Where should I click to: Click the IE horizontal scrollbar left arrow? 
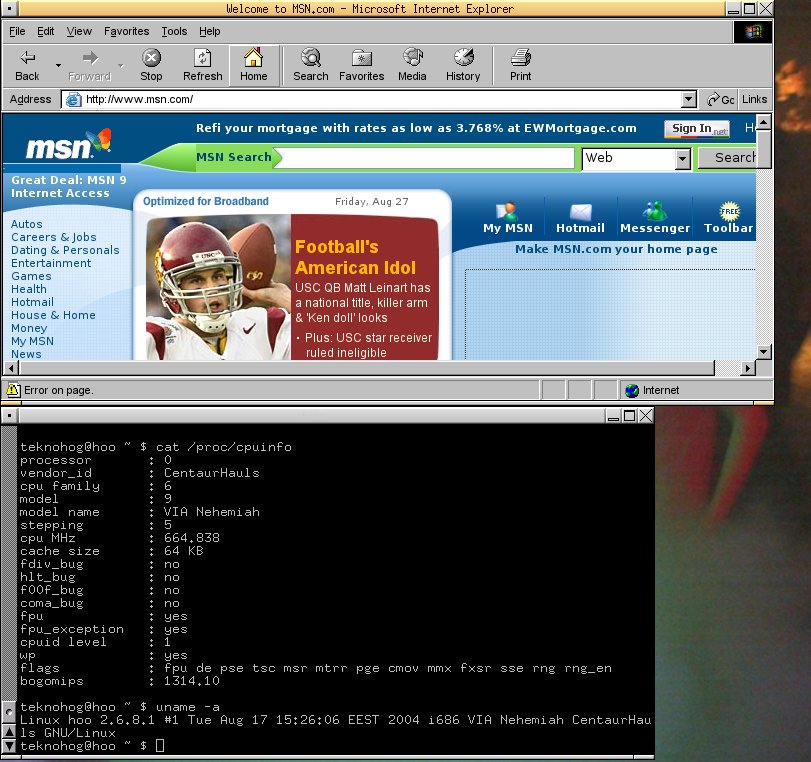[x=11, y=368]
